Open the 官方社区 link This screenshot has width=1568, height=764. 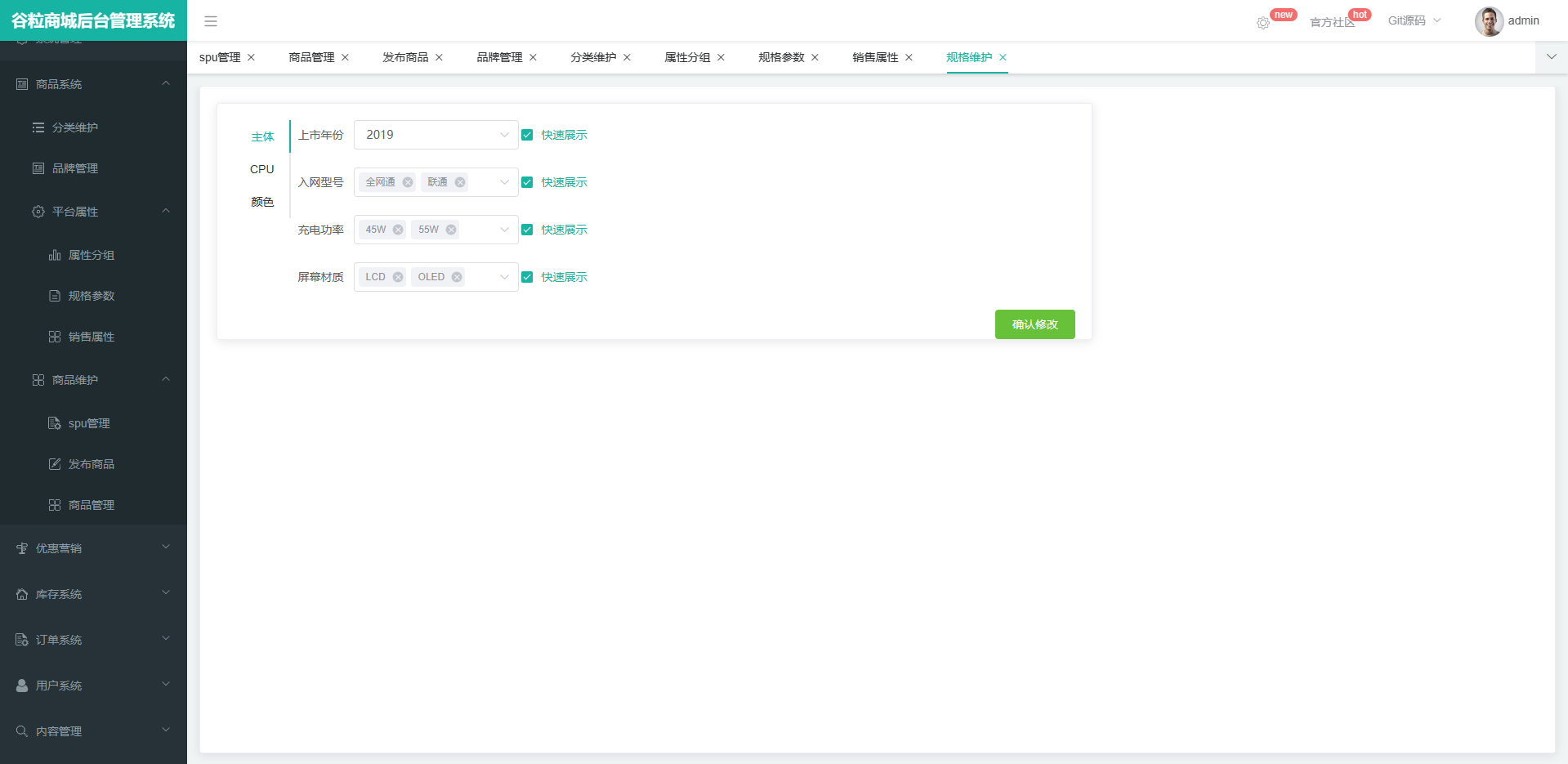pyautogui.click(x=1331, y=22)
